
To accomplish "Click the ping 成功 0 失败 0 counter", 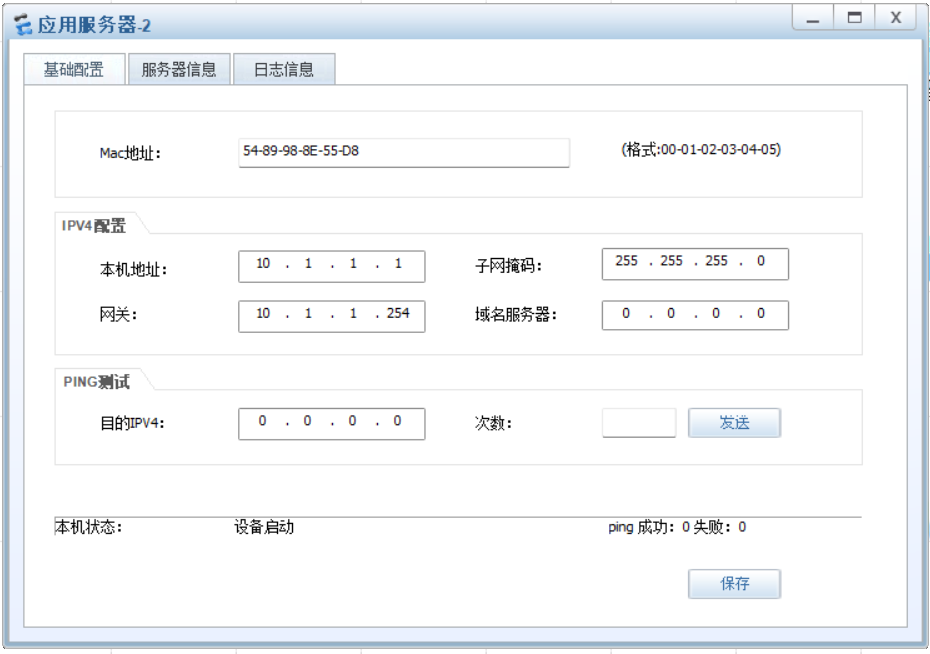I will [x=677, y=527].
